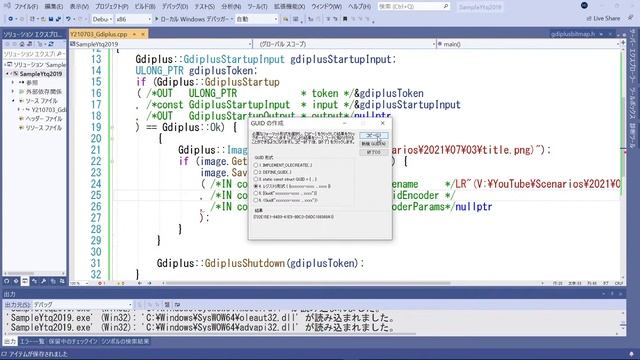Viewport: 640px width, 360px height.
Task: Click the Live Share button
Action: [603, 18]
